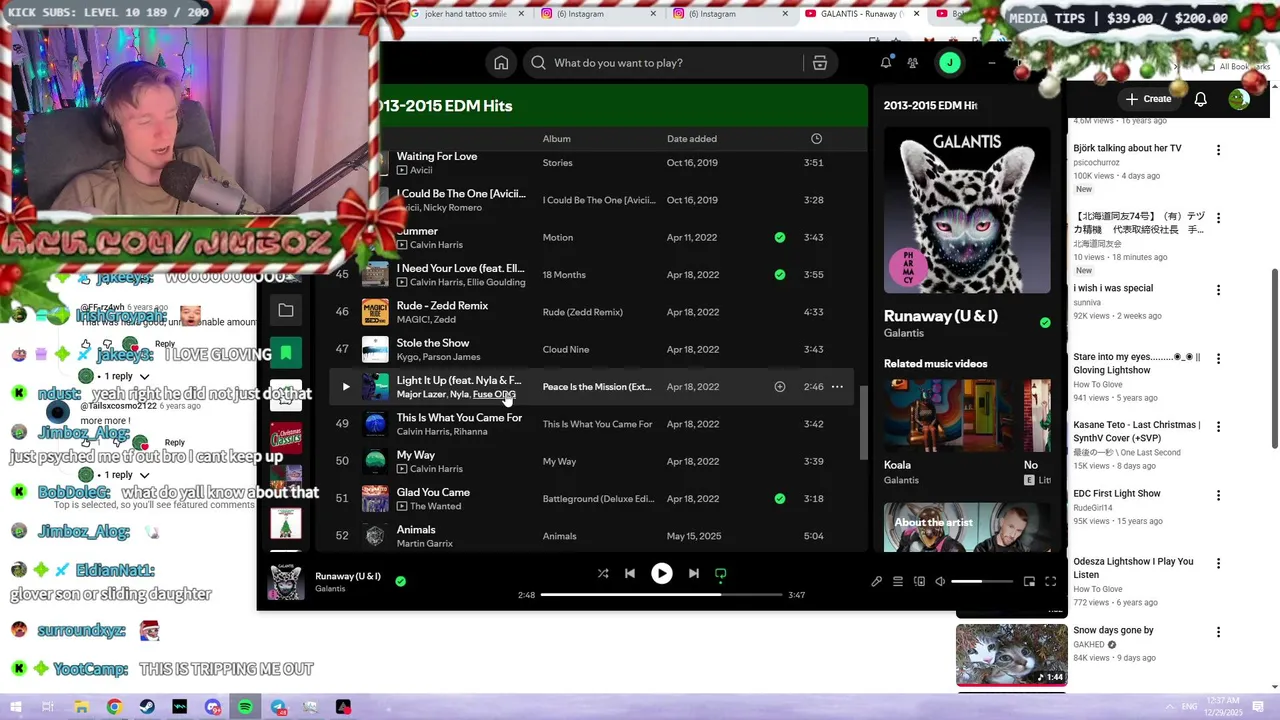Open The Wanted artist link
The height and width of the screenshot is (720, 1280).
pos(436,507)
